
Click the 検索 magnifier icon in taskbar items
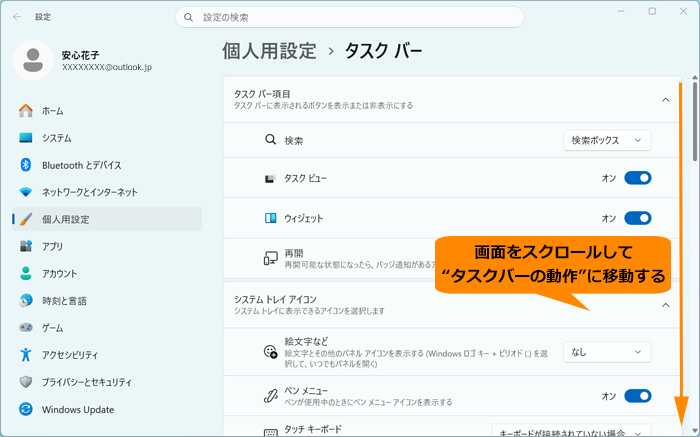(x=270, y=140)
